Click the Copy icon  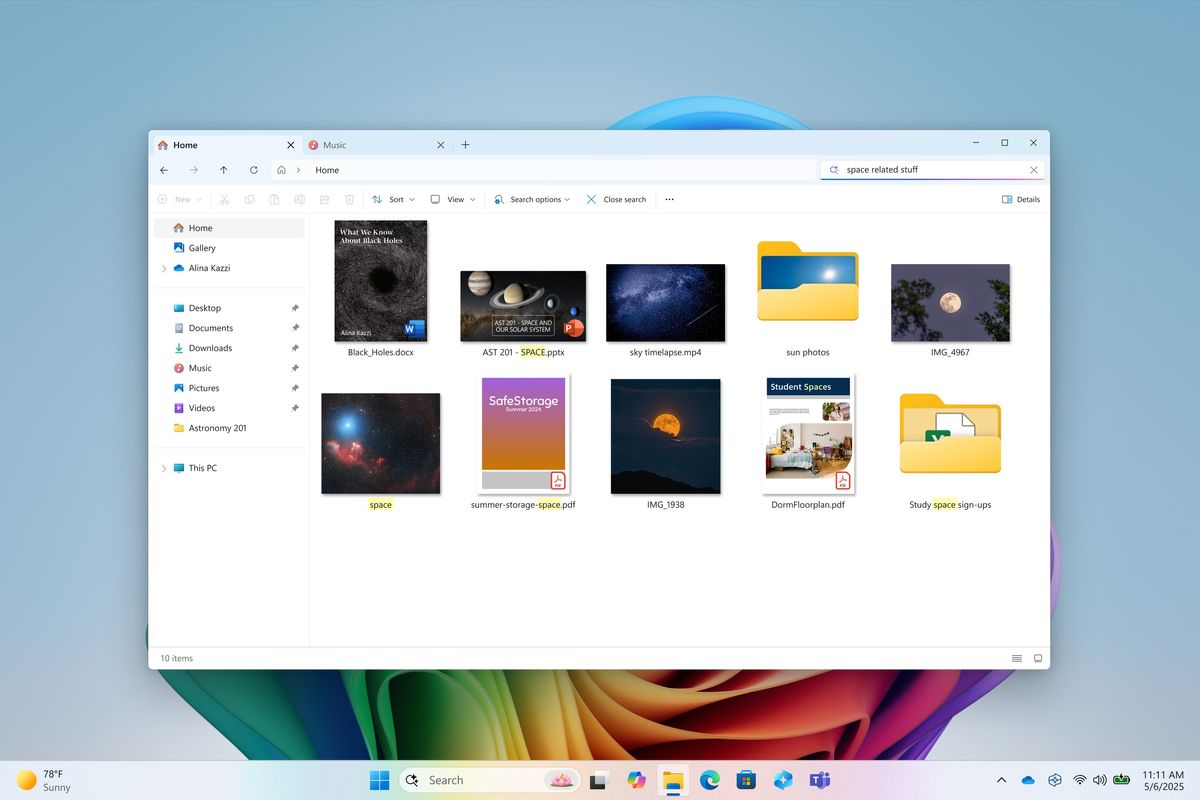click(251, 199)
